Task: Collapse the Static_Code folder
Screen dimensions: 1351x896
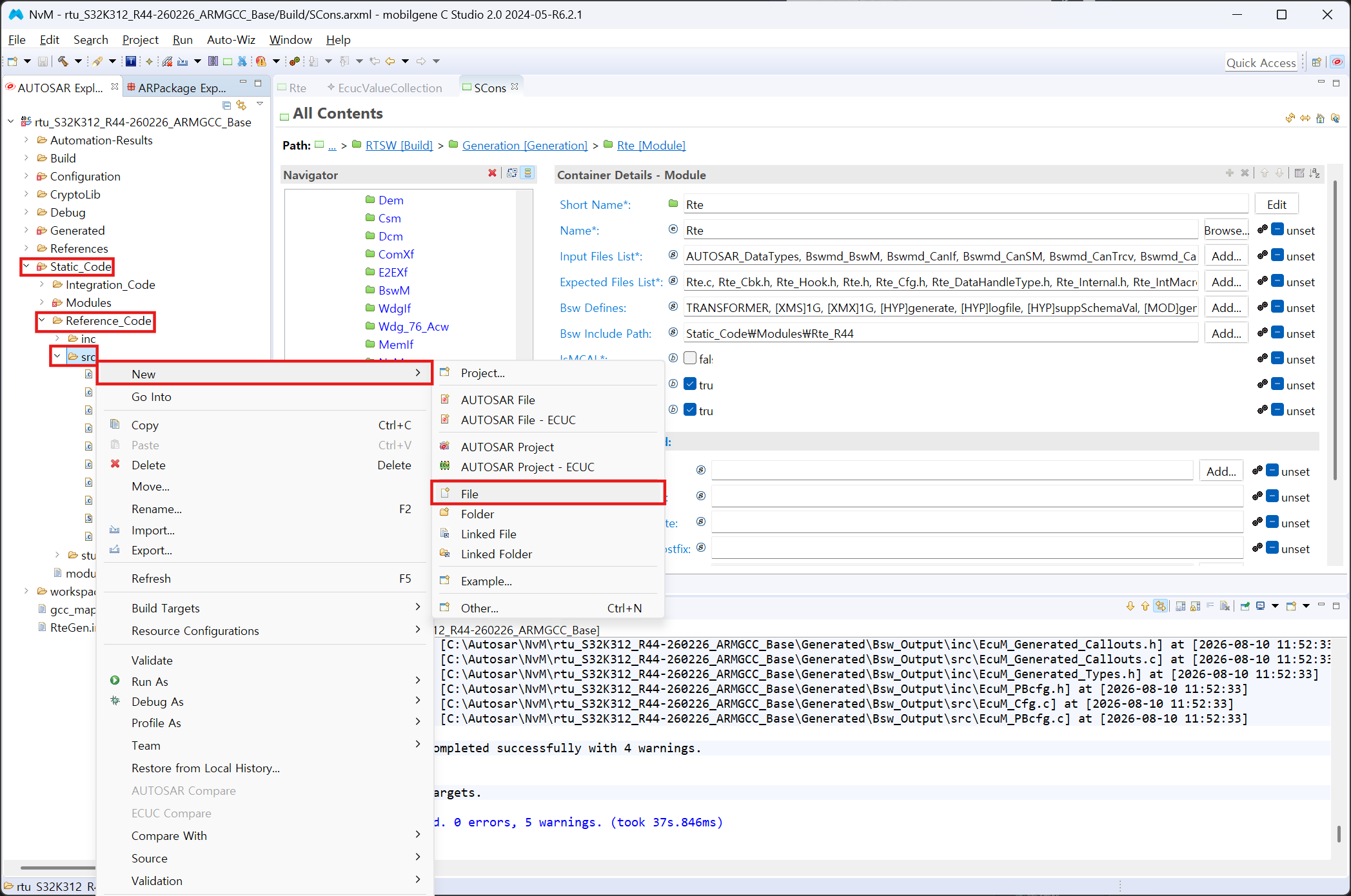Action: coord(26,266)
